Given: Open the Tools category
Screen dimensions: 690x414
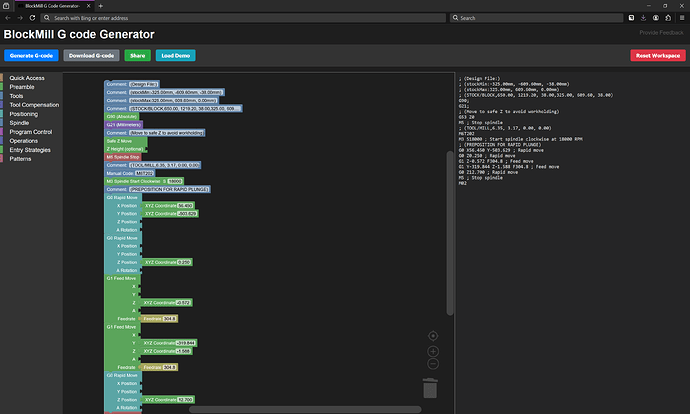Looking at the screenshot, I should pyautogui.click(x=16, y=96).
